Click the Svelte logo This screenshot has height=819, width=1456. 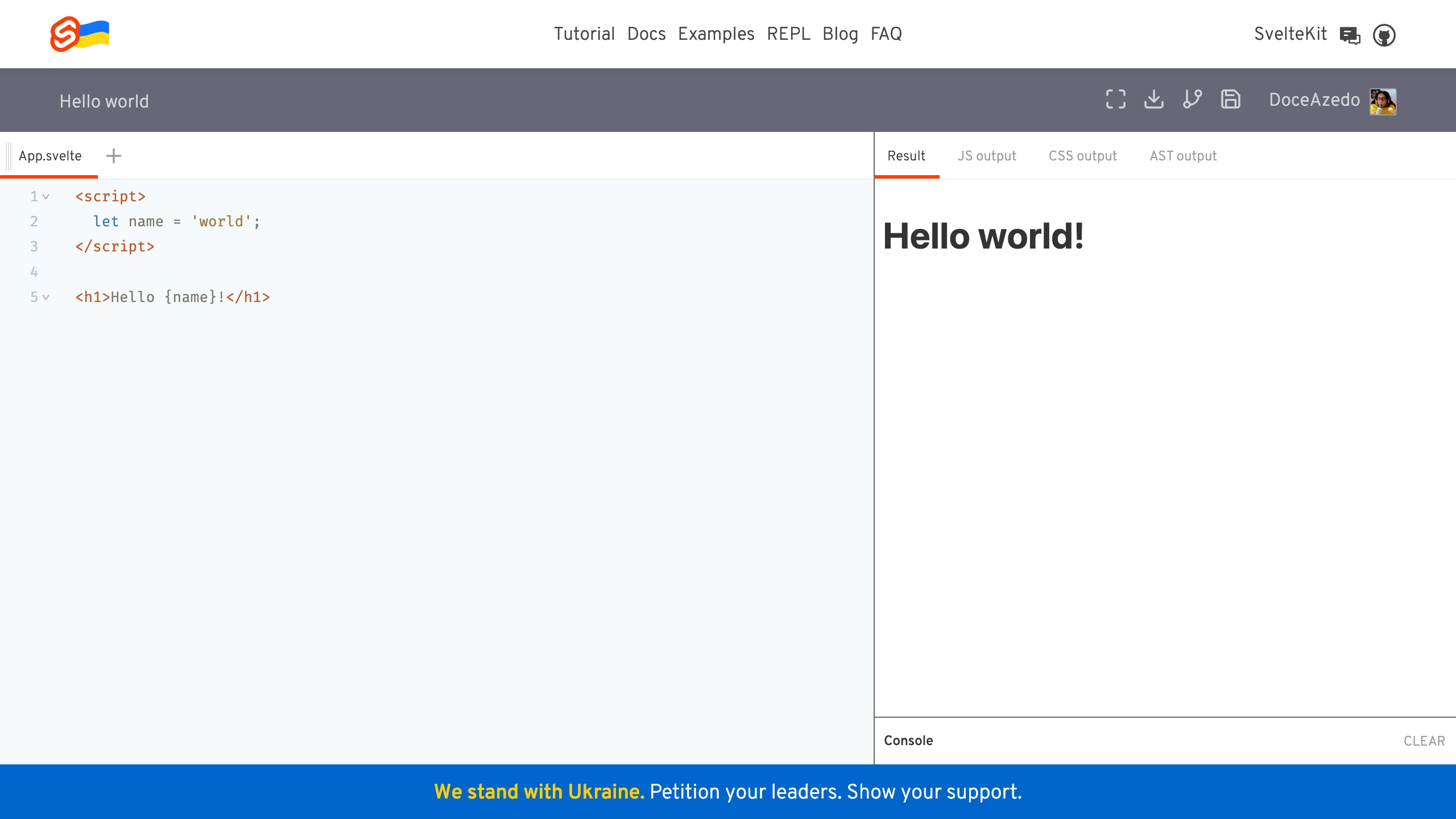pos(65,34)
